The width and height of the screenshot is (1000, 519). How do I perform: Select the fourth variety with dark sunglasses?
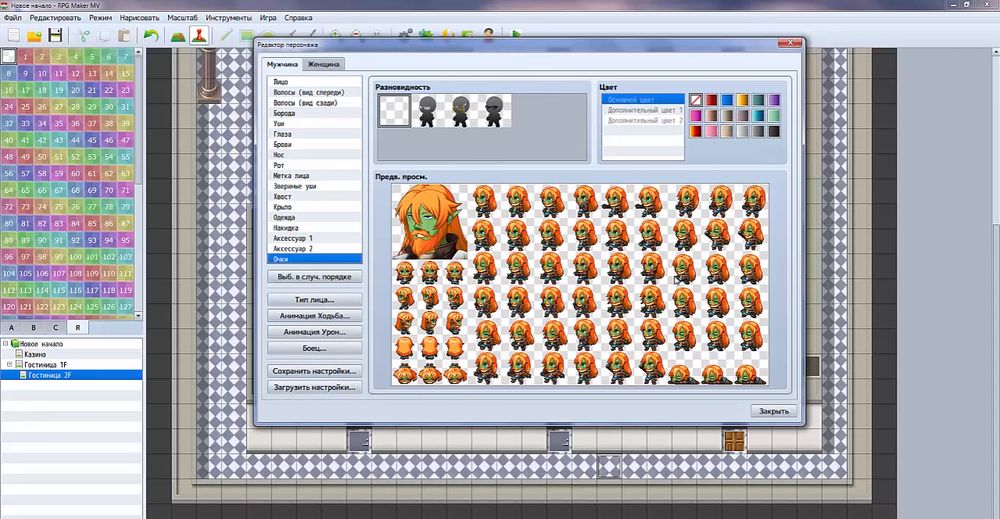click(494, 110)
